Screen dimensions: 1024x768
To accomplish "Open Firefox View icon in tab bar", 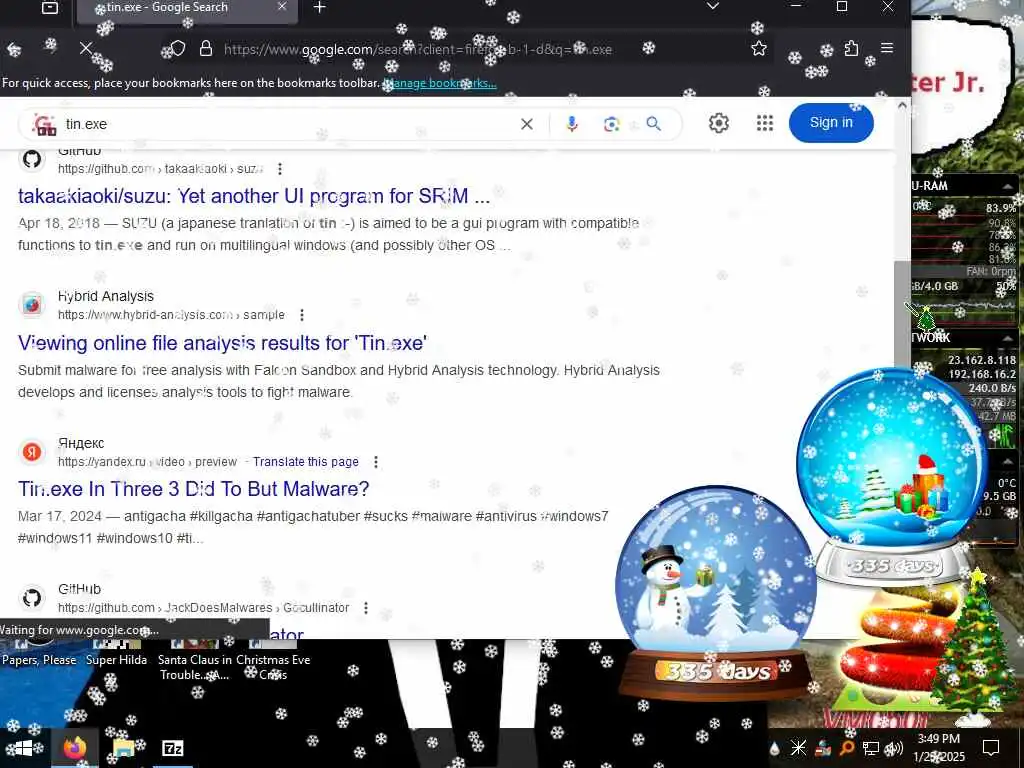I will pyautogui.click(x=50, y=7).
